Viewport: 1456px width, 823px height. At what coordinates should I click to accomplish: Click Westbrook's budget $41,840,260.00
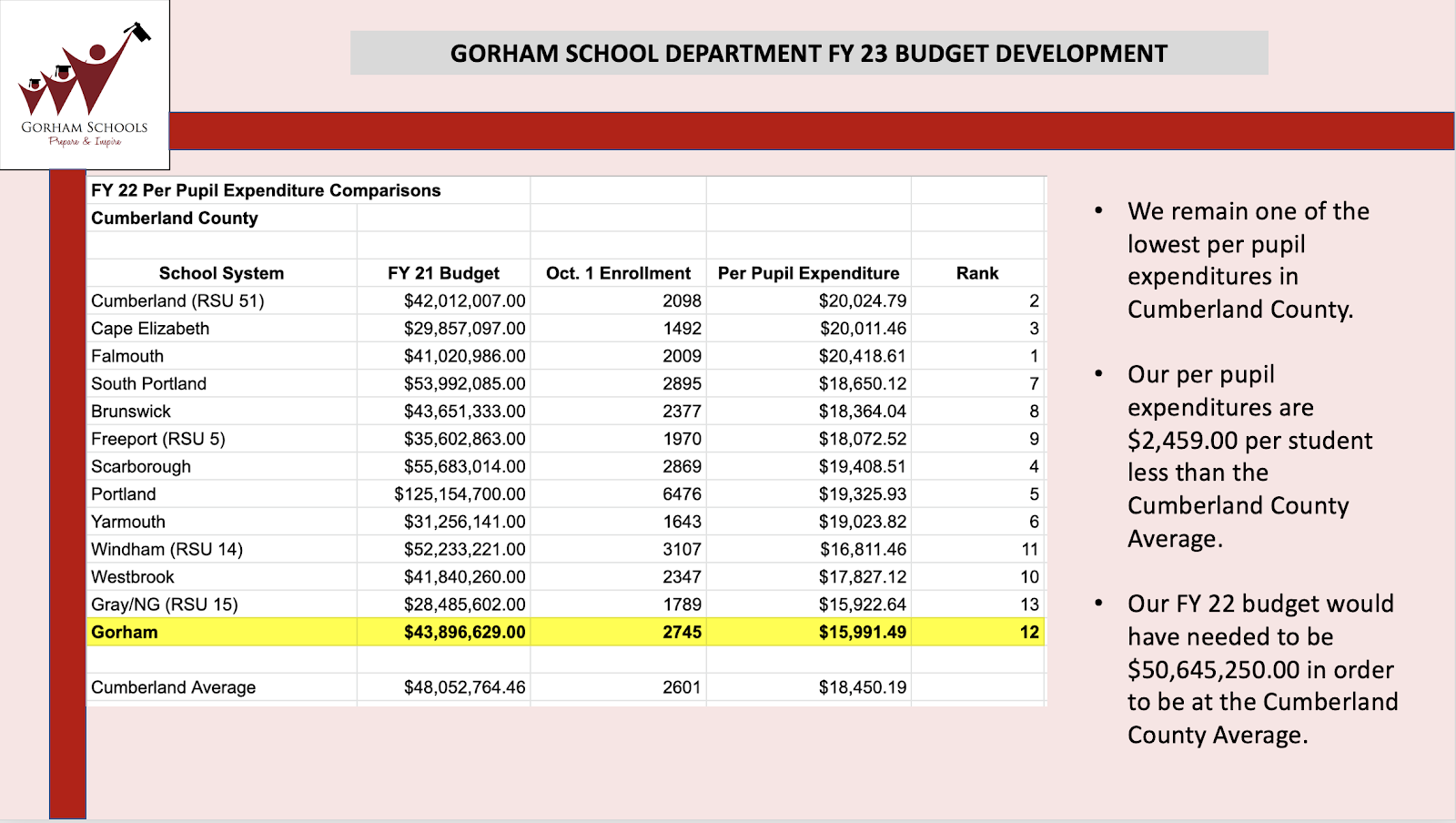465,577
